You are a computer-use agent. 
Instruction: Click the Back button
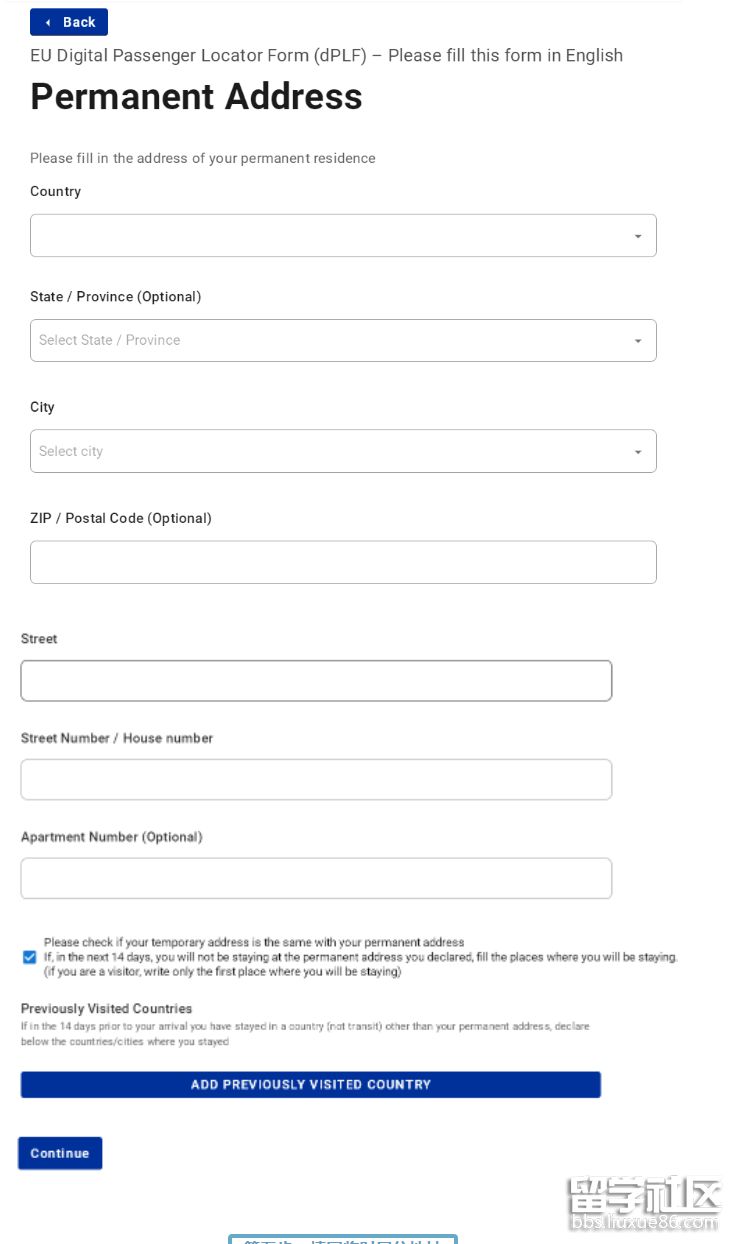pyautogui.click(x=69, y=22)
